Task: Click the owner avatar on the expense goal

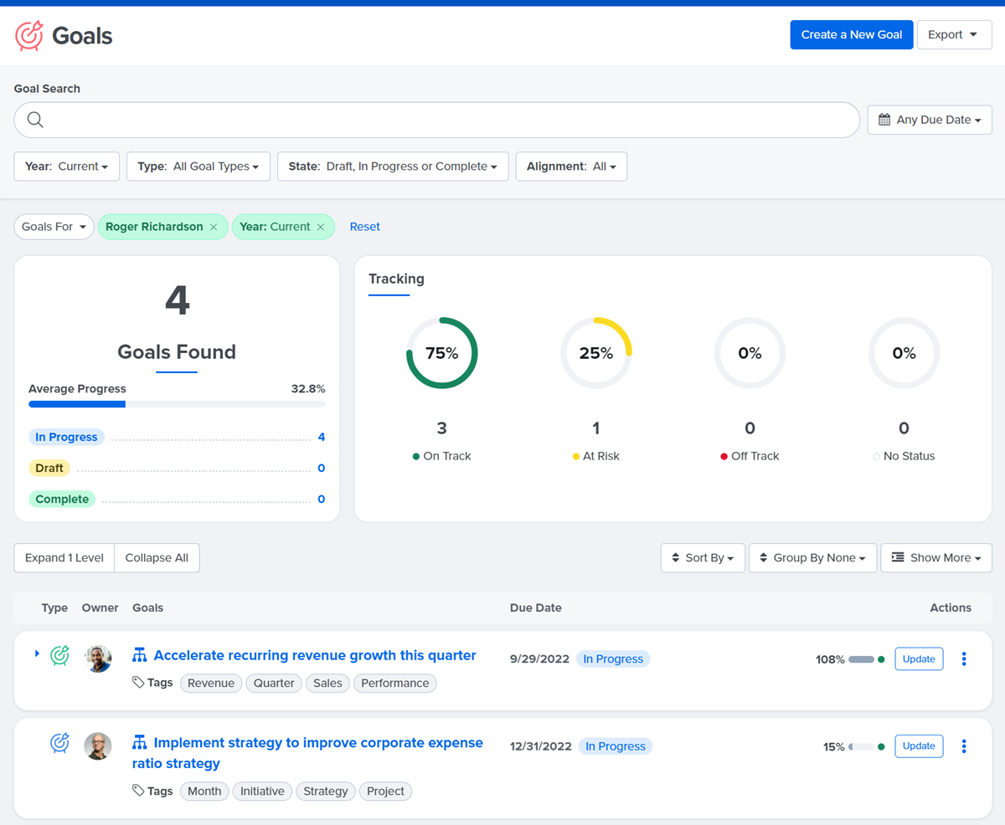Action: point(98,746)
